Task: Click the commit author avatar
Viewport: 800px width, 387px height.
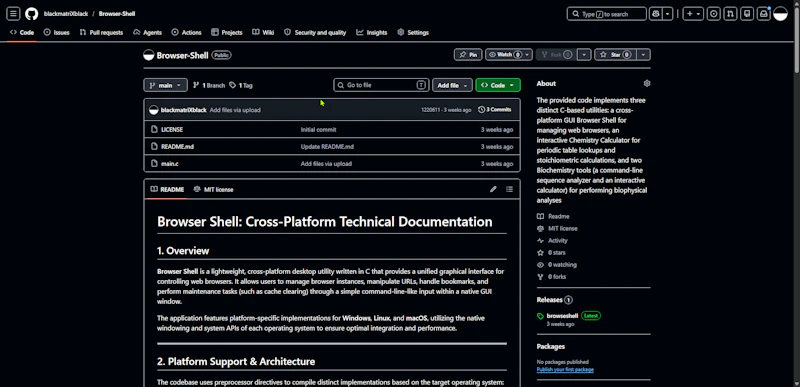Action: pyautogui.click(x=154, y=110)
